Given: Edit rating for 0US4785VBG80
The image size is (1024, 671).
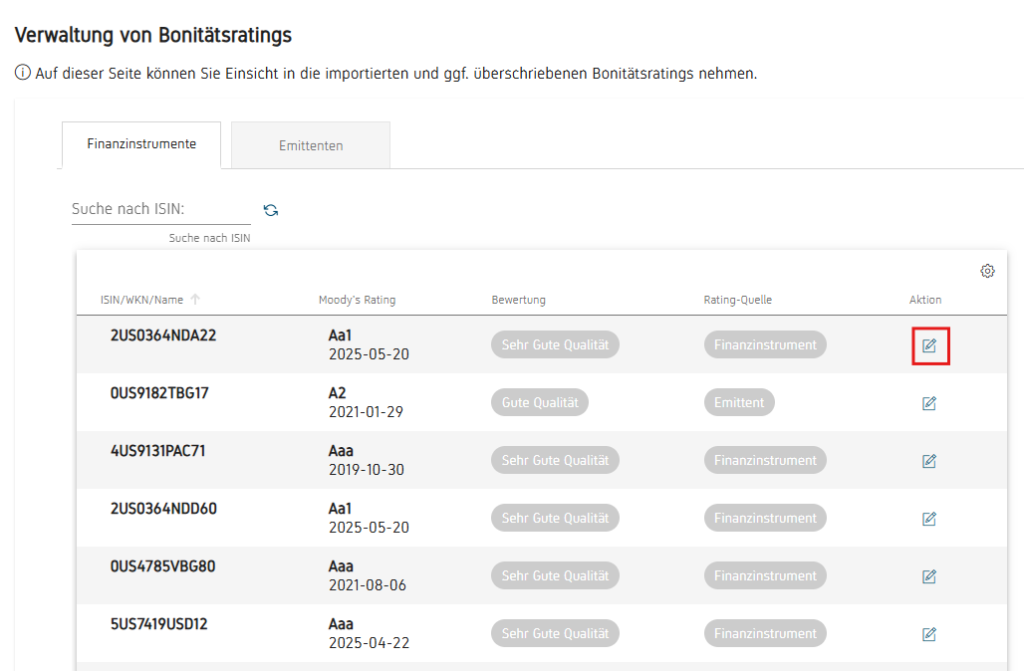Looking at the screenshot, I should (x=929, y=576).
